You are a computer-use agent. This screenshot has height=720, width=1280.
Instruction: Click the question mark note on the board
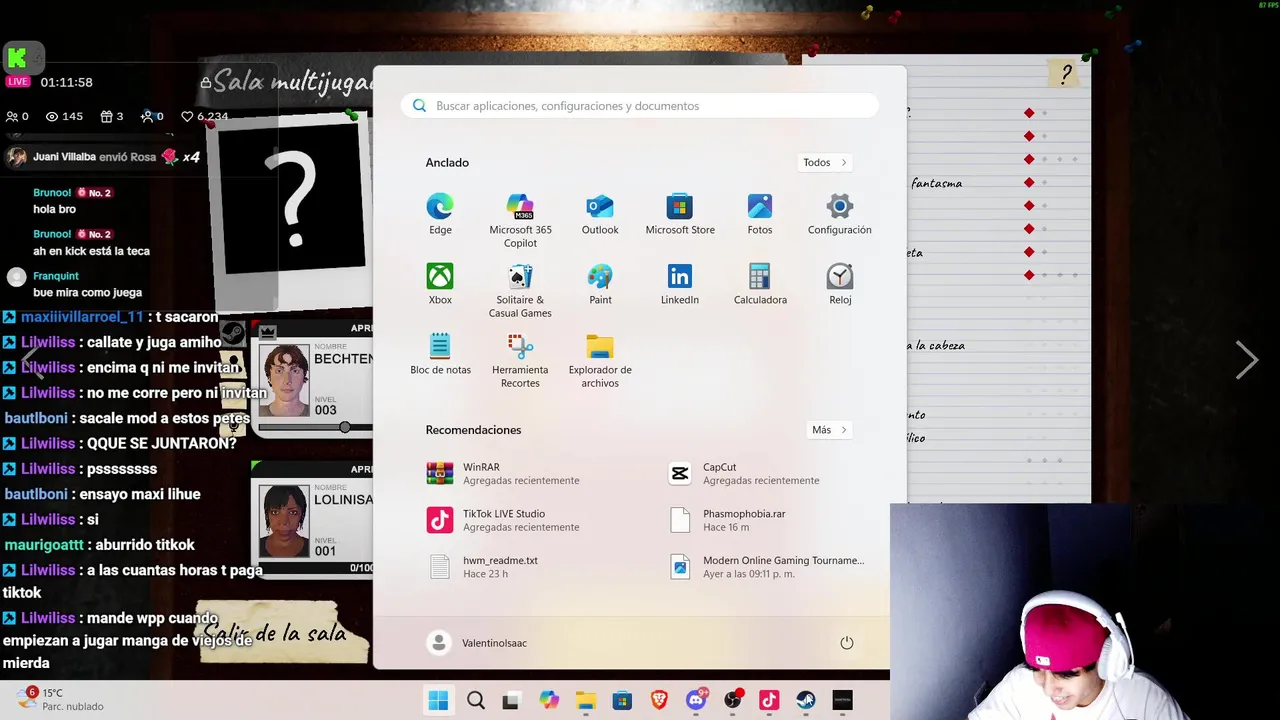tap(1066, 74)
